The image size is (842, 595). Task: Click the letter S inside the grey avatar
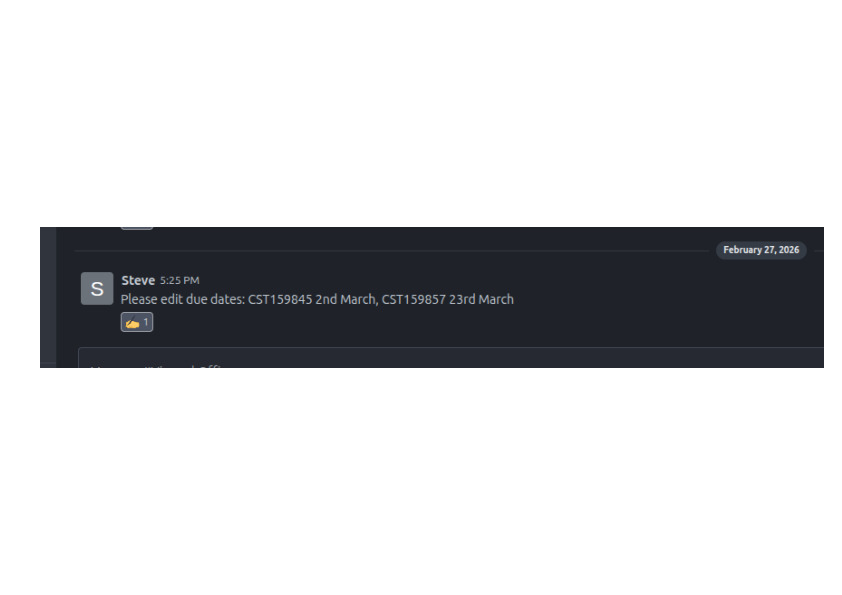(97, 289)
